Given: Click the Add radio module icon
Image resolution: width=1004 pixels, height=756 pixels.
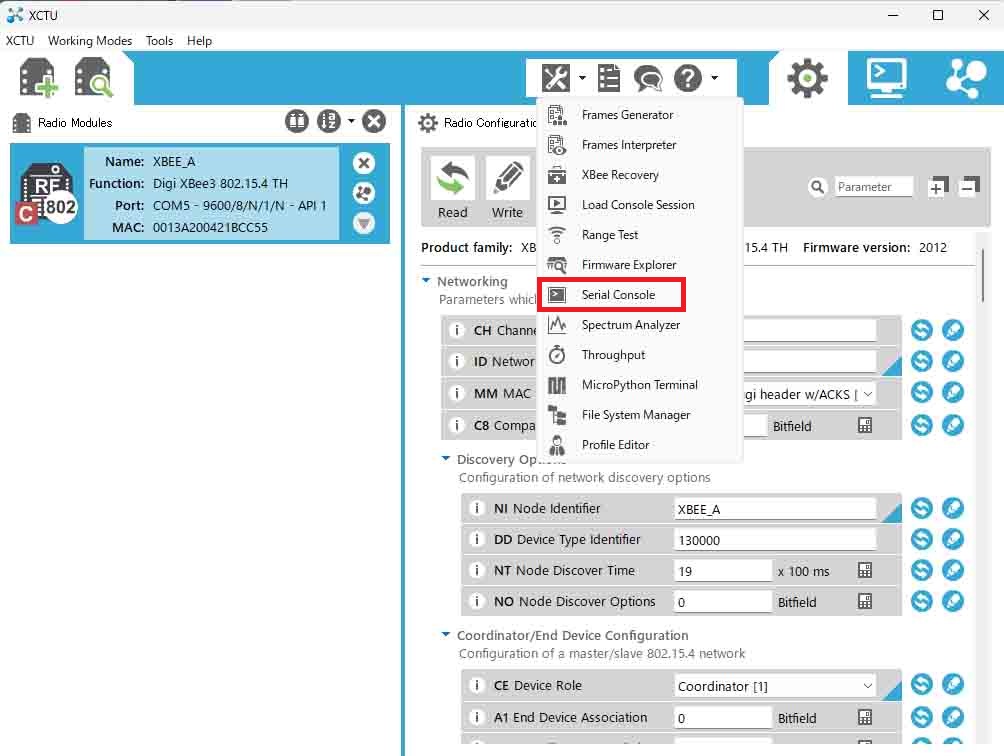Looking at the screenshot, I should click(x=38, y=77).
